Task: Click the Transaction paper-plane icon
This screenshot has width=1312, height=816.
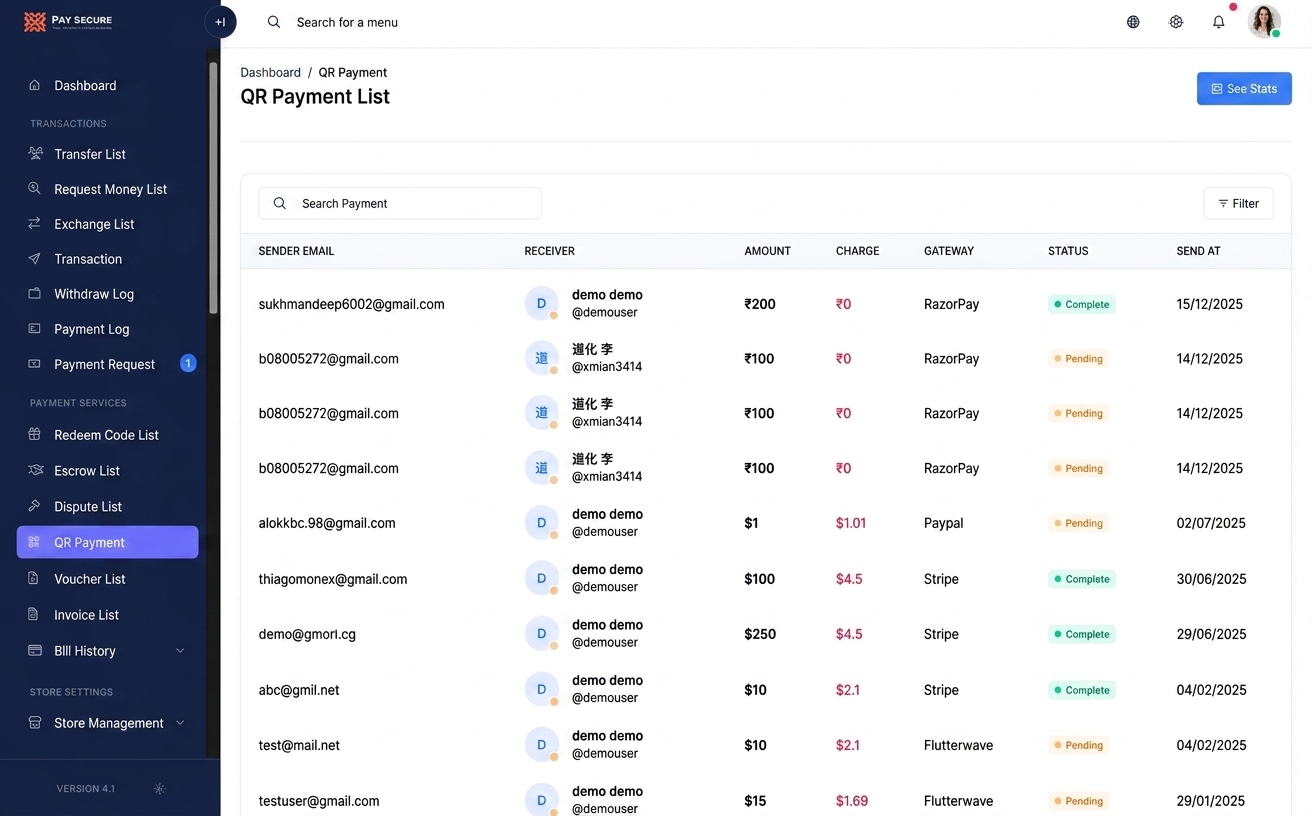Action: 35,259
